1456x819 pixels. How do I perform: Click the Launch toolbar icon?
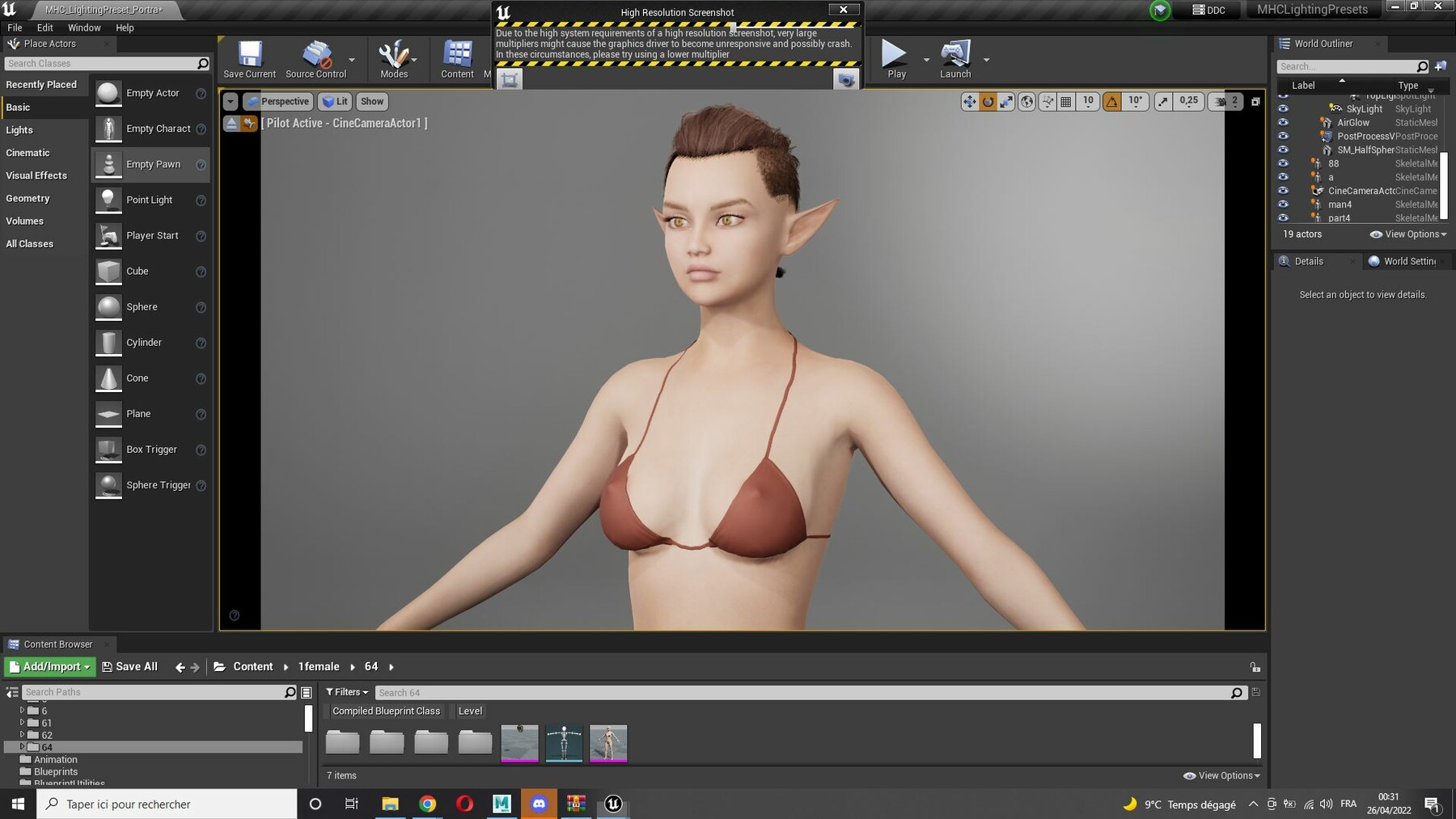(x=955, y=59)
